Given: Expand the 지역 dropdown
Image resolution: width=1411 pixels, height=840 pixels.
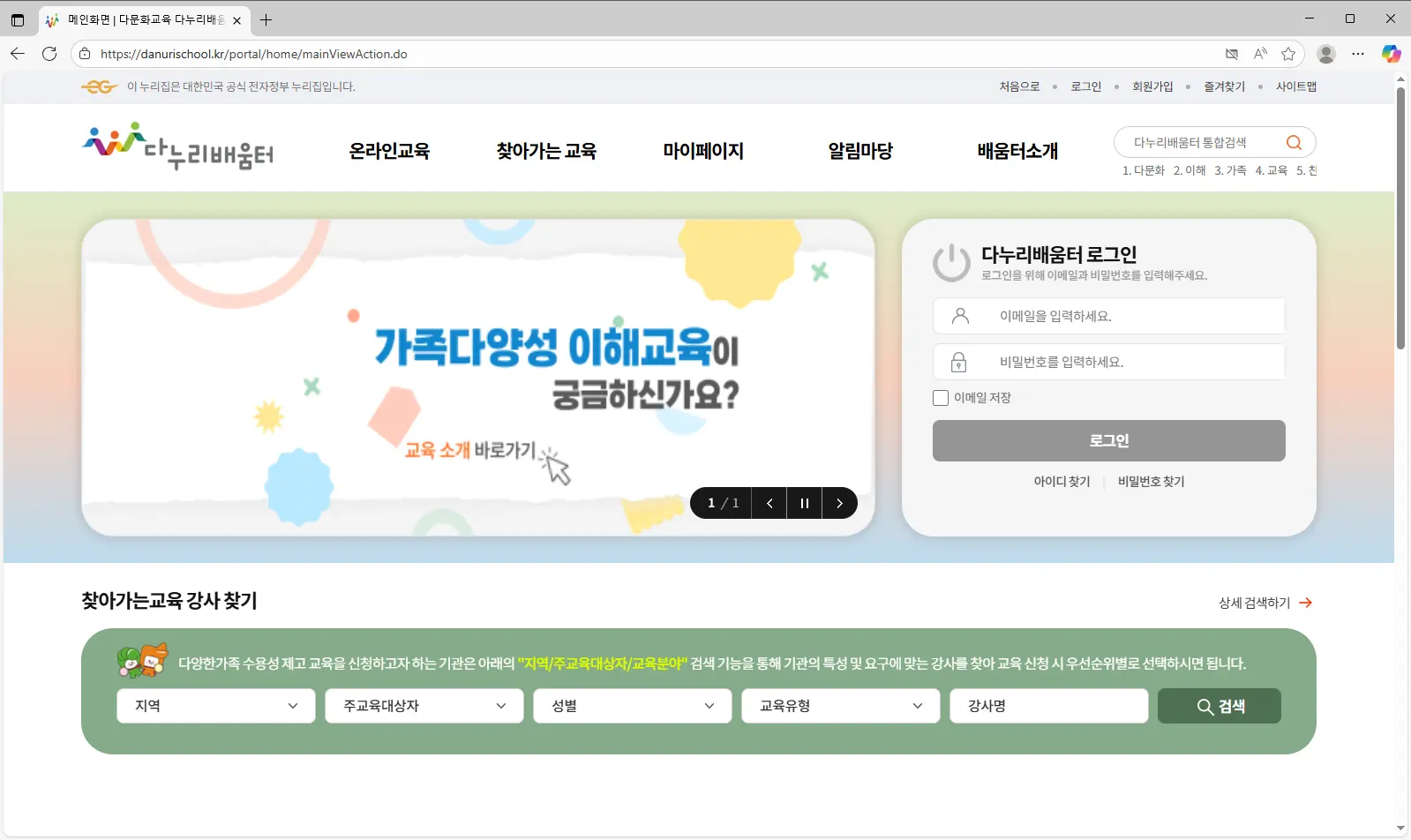Looking at the screenshot, I should coord(215,706).
